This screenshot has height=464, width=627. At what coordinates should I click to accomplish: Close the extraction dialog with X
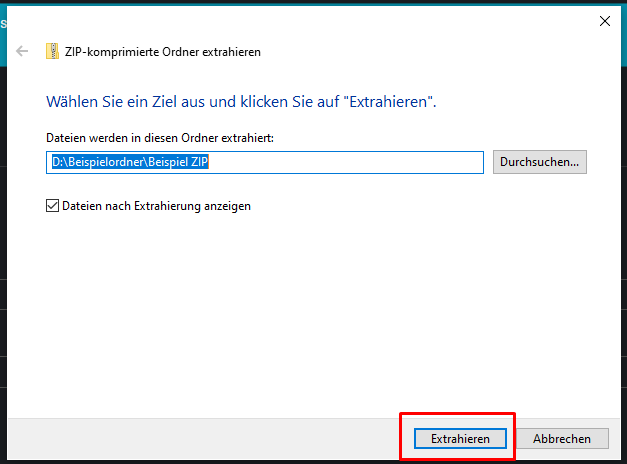click(x=604, y=20)
